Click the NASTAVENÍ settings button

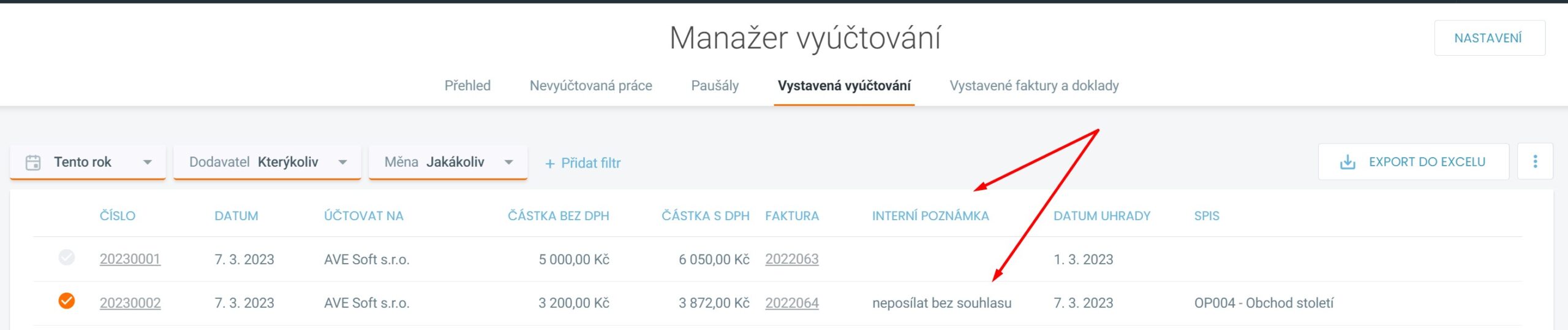1489,38
